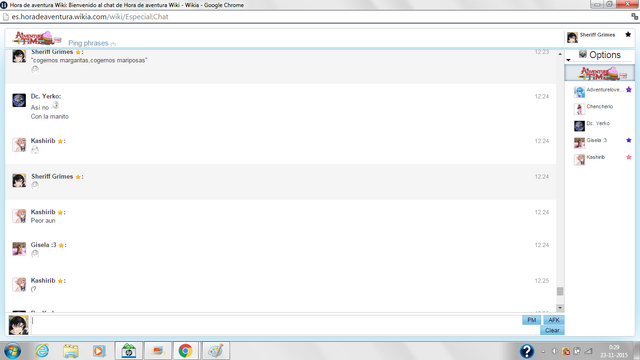Click the Gisela :3 username in the chat
The height and width of the screenshot is (360, 640).
pos(44,245)
